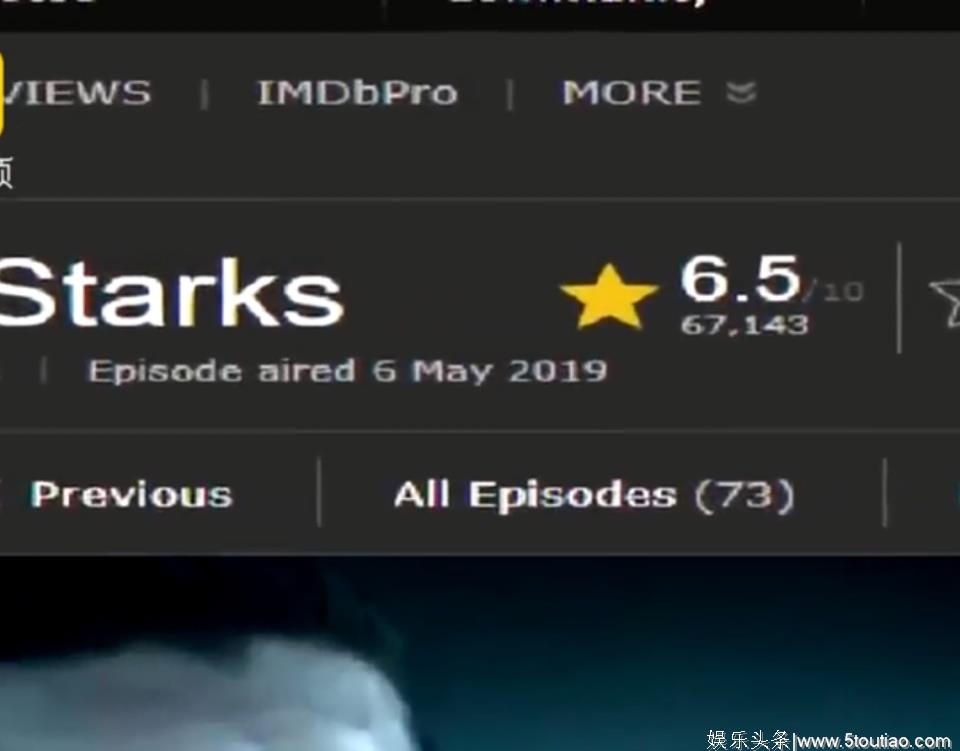
Task: Click the yellow rating star icon
Action: (x=609, y=297)
